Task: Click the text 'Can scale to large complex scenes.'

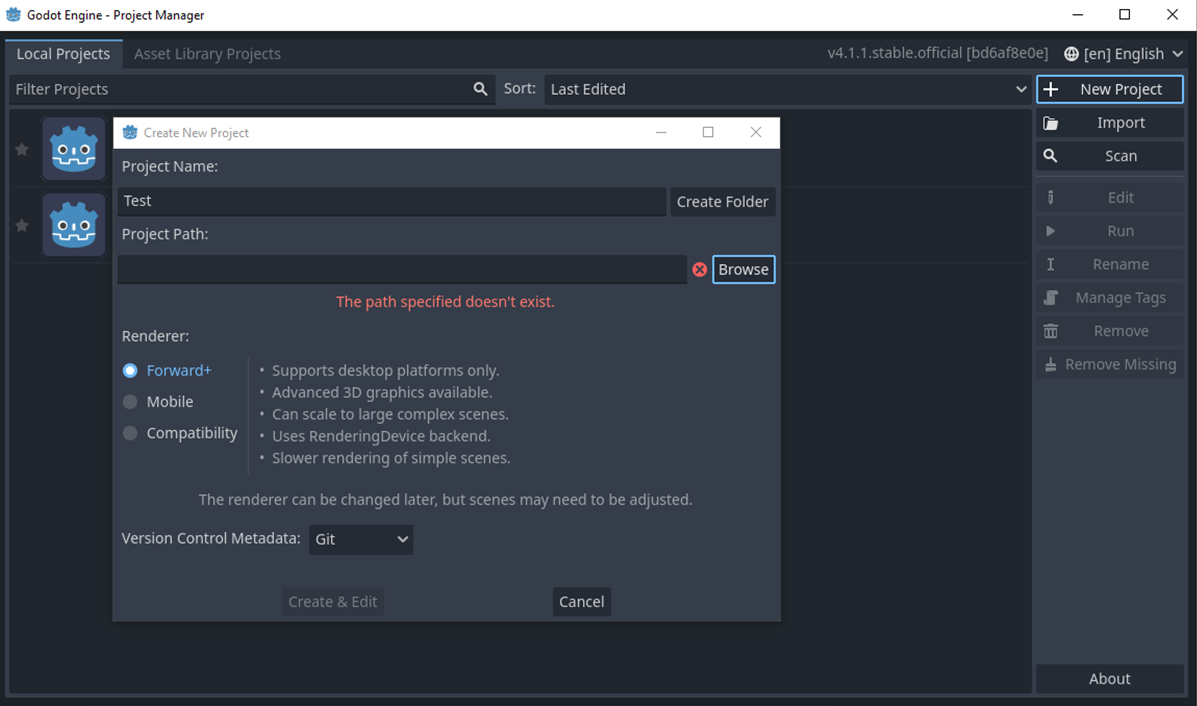Action: tap(390, 414)
